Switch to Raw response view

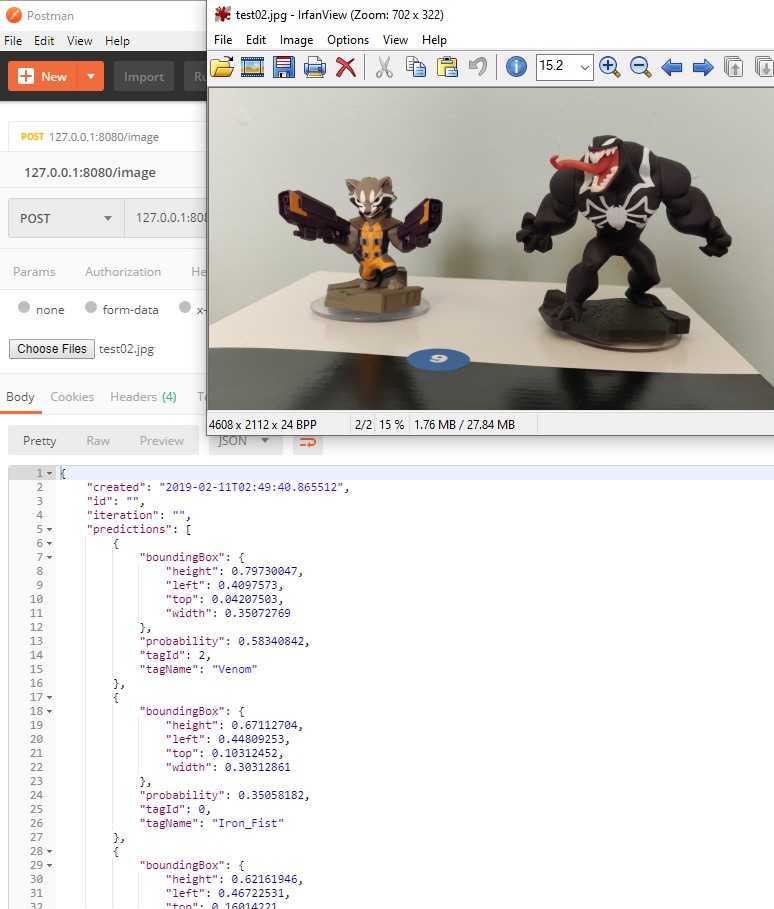pos(98,441)
